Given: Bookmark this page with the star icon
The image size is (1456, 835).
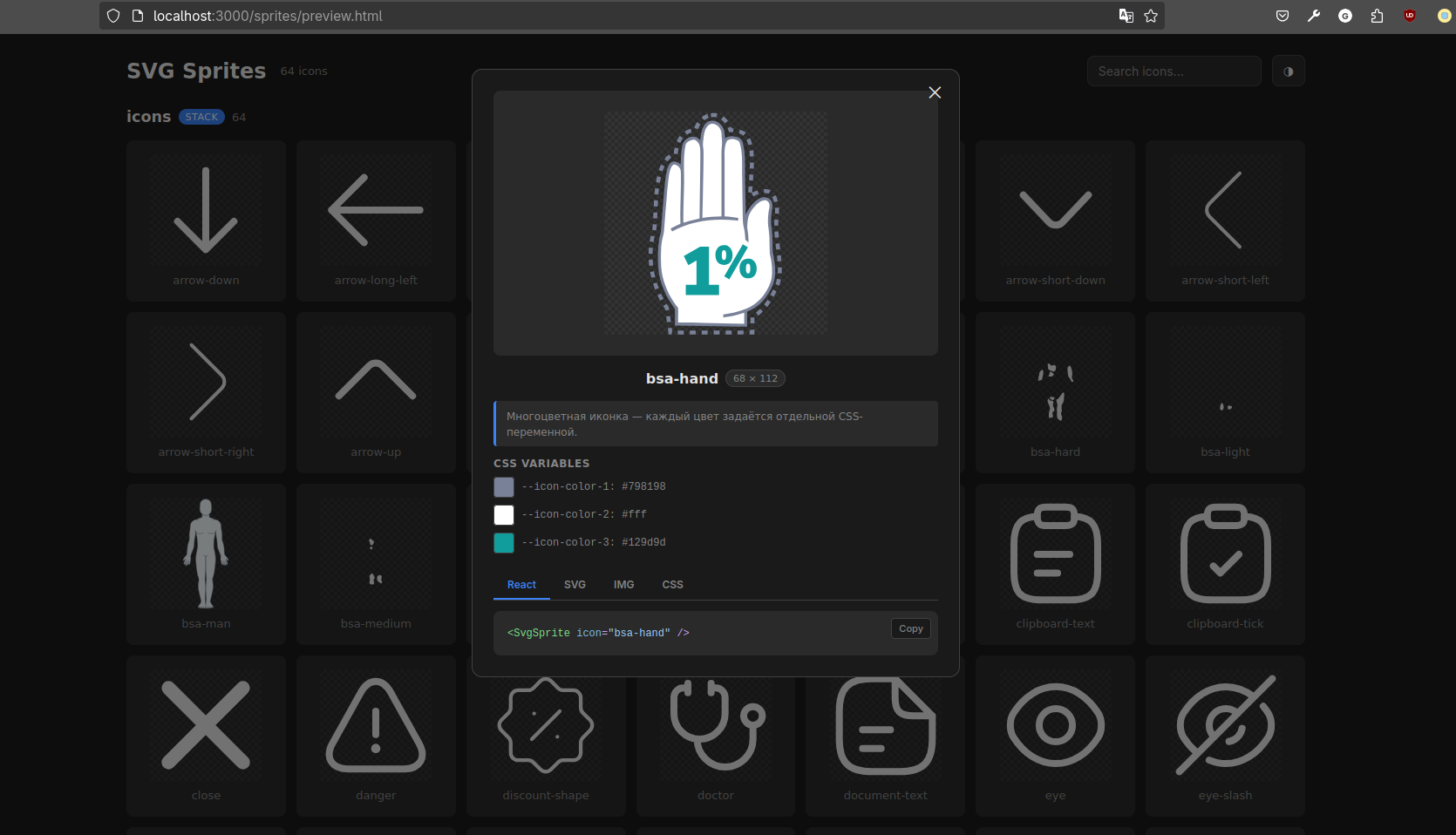Looking at the screenshot, I should pyautogui.click(x=1151, y=16).
